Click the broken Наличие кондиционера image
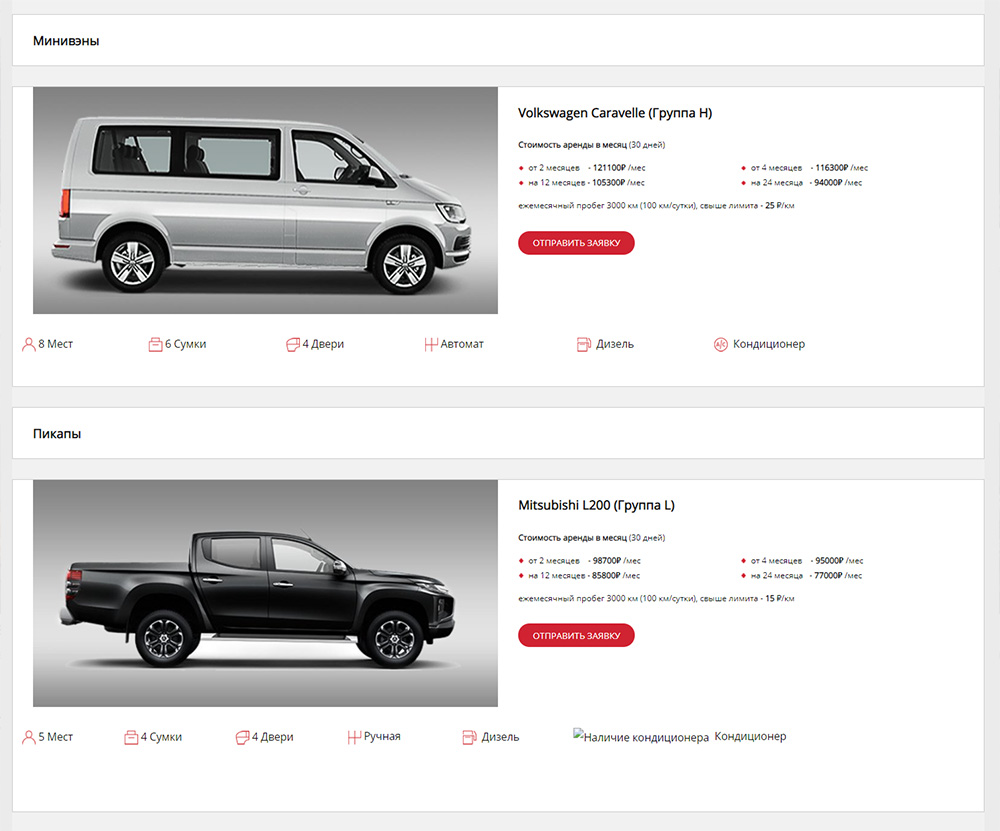Viewport: 1000px width, 831px height. click(x=641, y=737)
